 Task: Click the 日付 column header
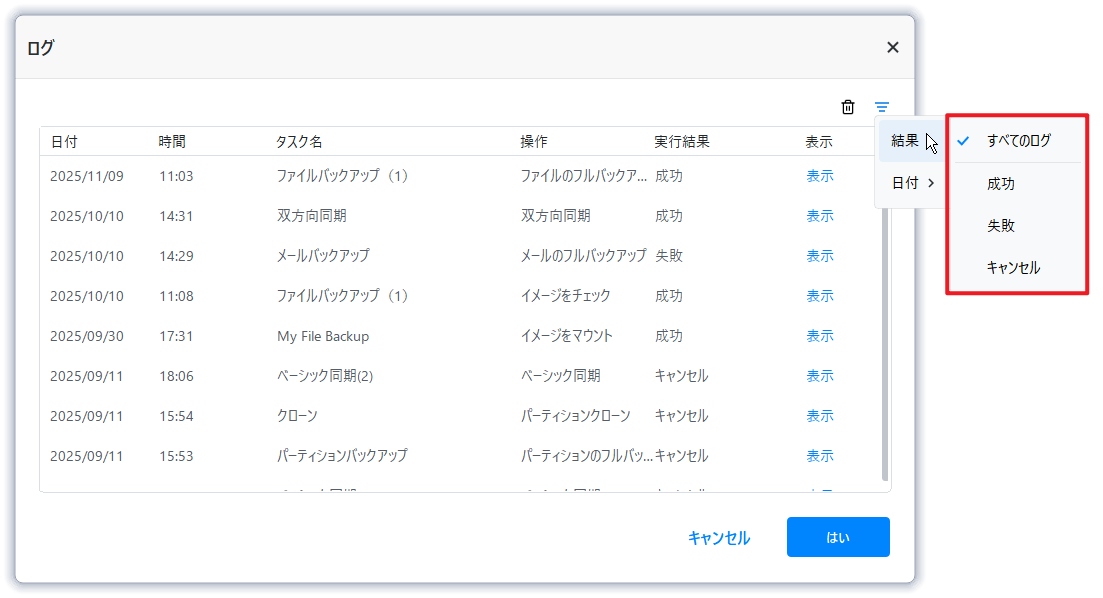coord(64,142)
